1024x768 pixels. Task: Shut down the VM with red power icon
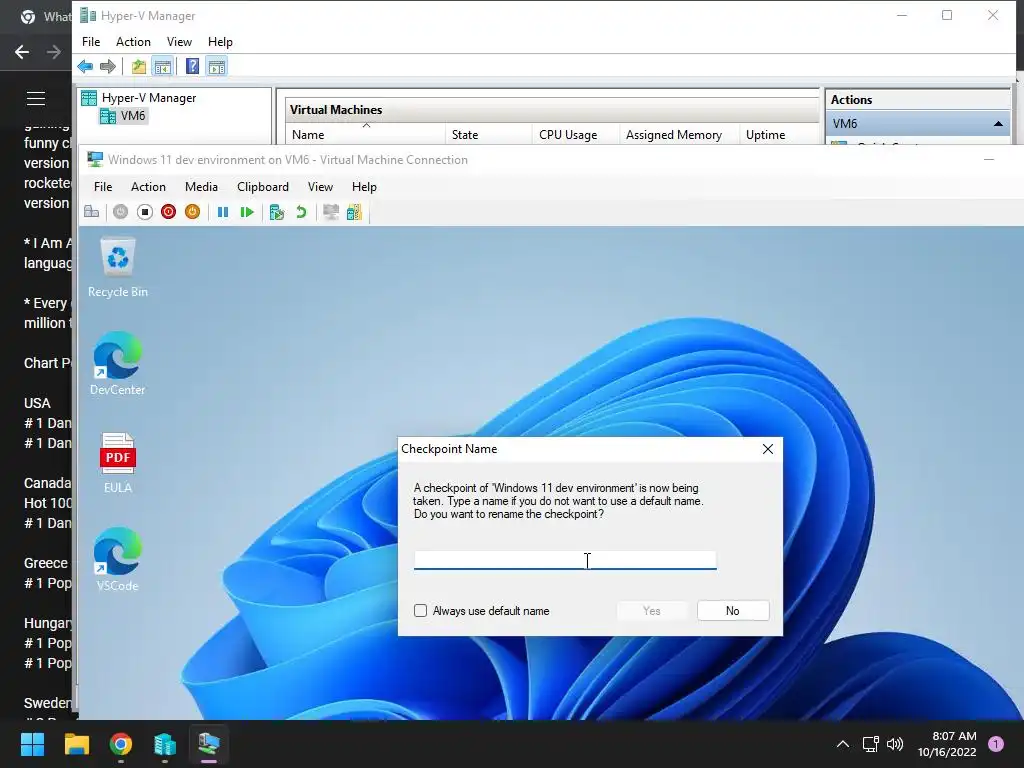pos(168,212)
